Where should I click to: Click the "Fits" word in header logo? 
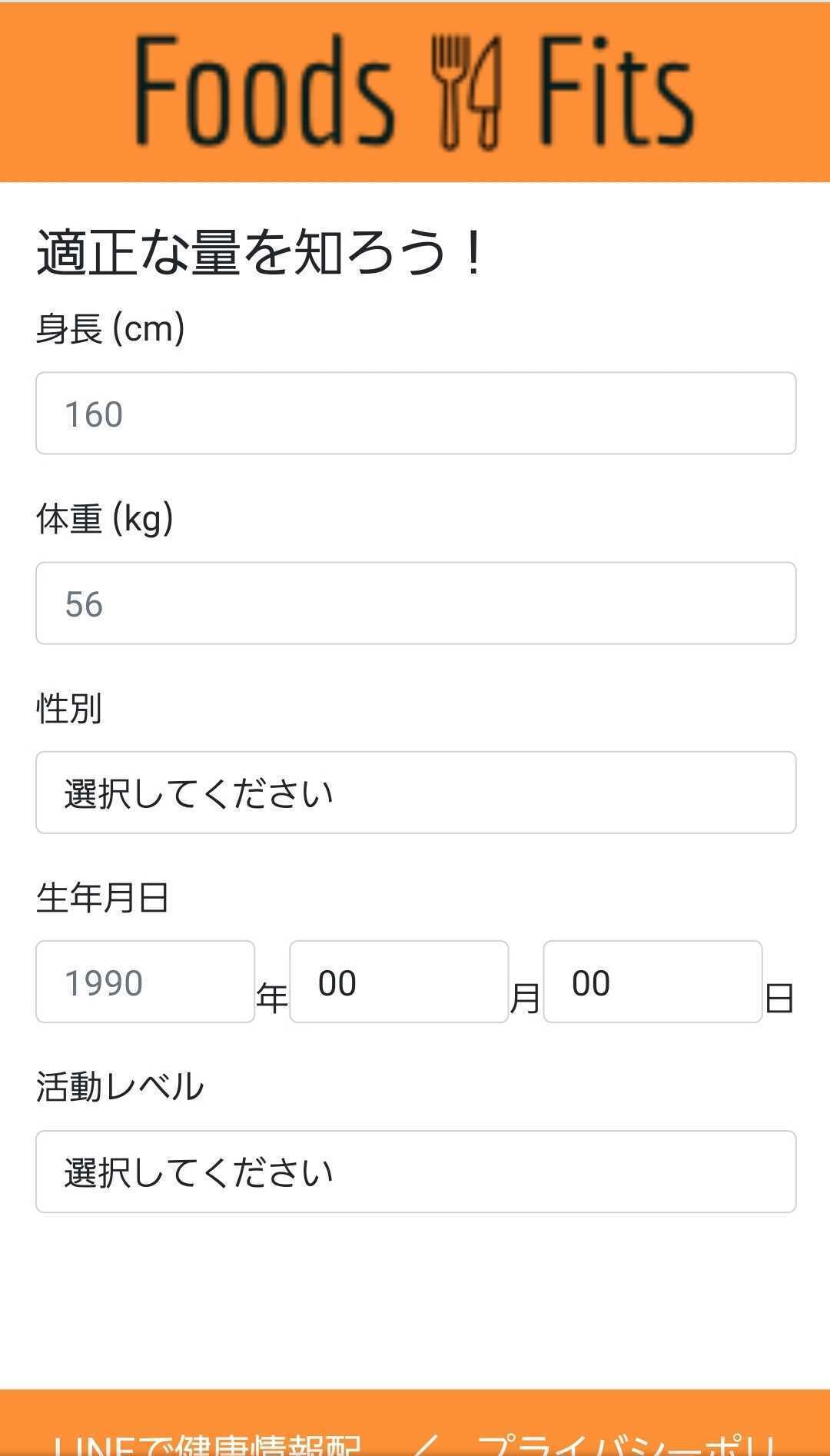point(615,92)
